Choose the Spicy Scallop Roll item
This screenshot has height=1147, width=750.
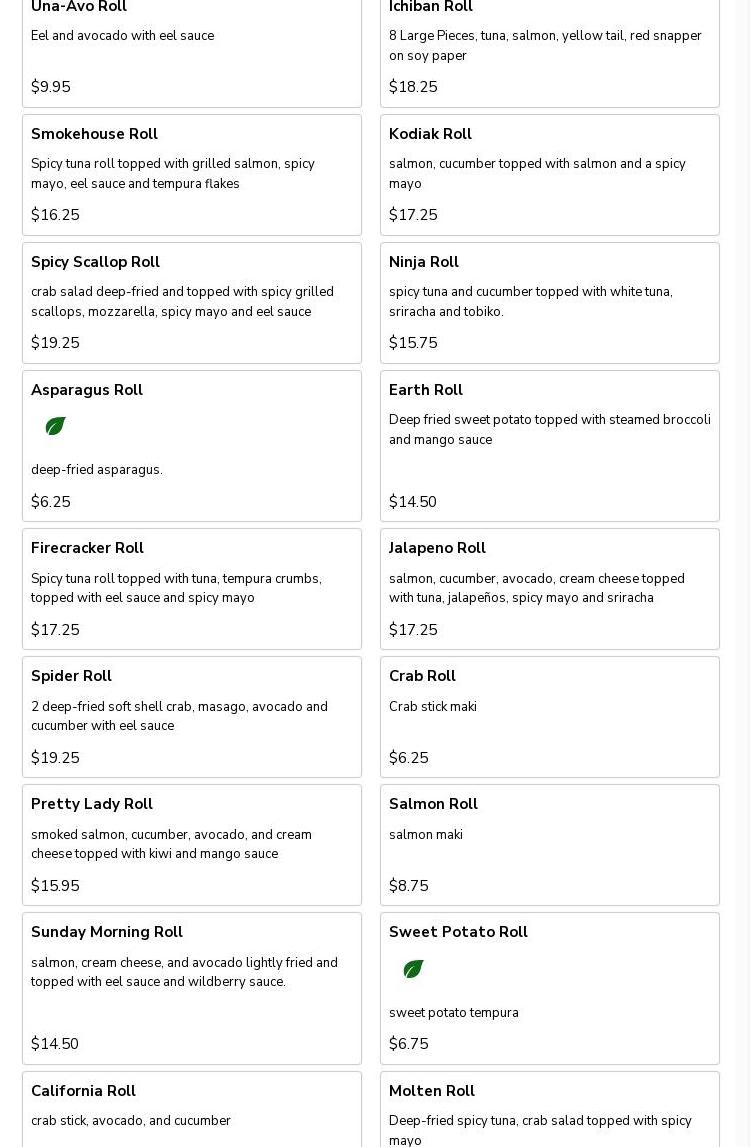[x=192, y=303]
